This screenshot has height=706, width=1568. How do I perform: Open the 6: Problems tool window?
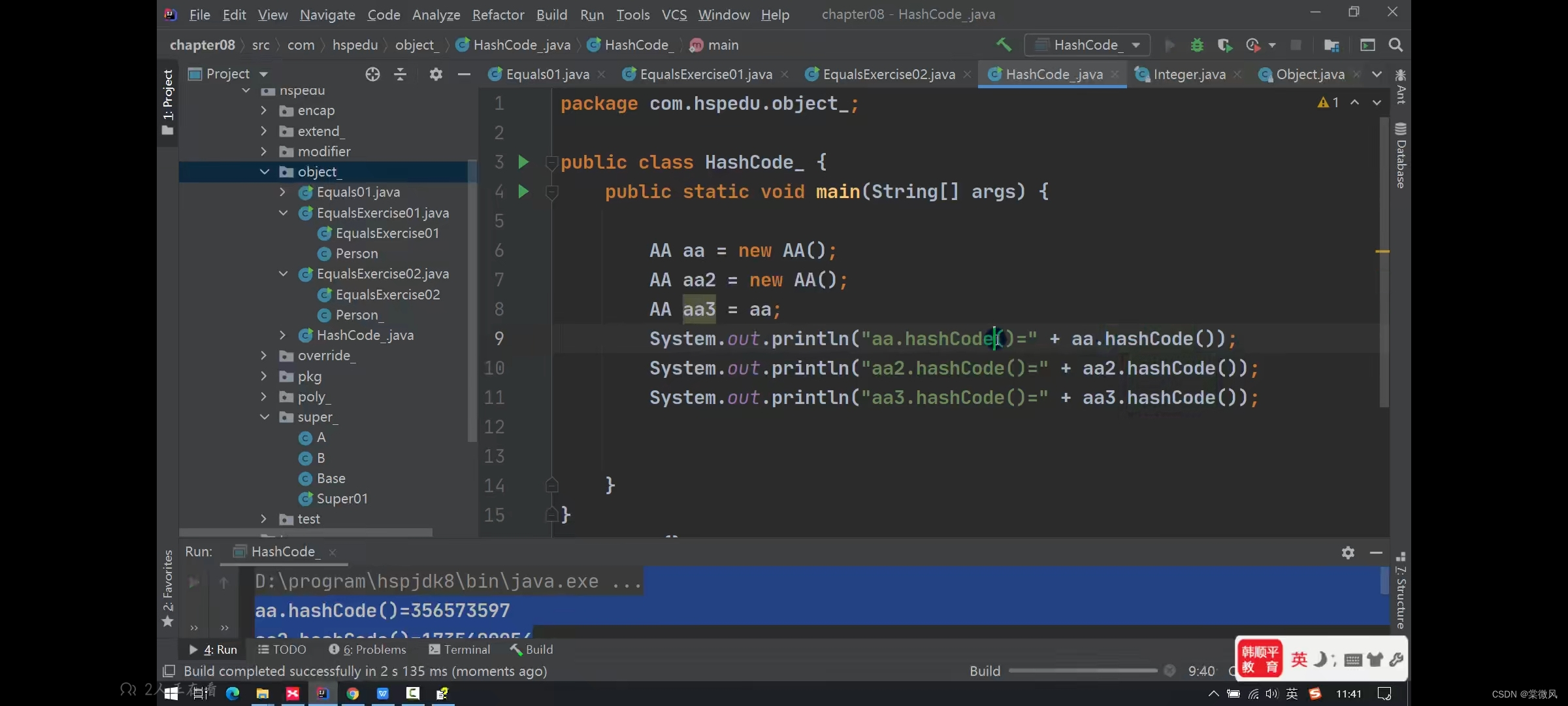click(367, 649)
